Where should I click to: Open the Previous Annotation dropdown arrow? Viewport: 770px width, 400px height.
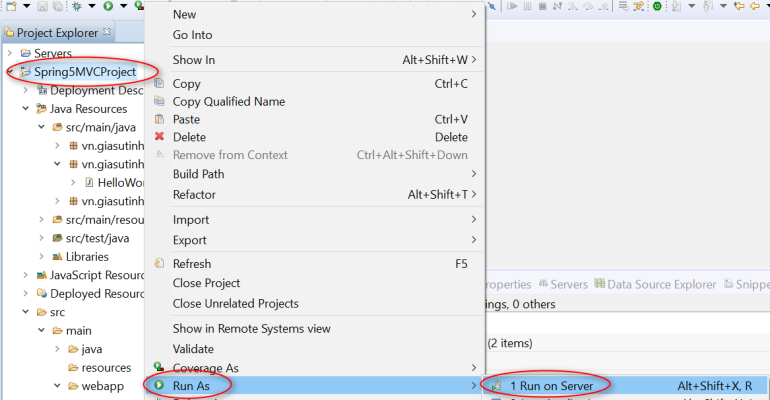[723, 6]
